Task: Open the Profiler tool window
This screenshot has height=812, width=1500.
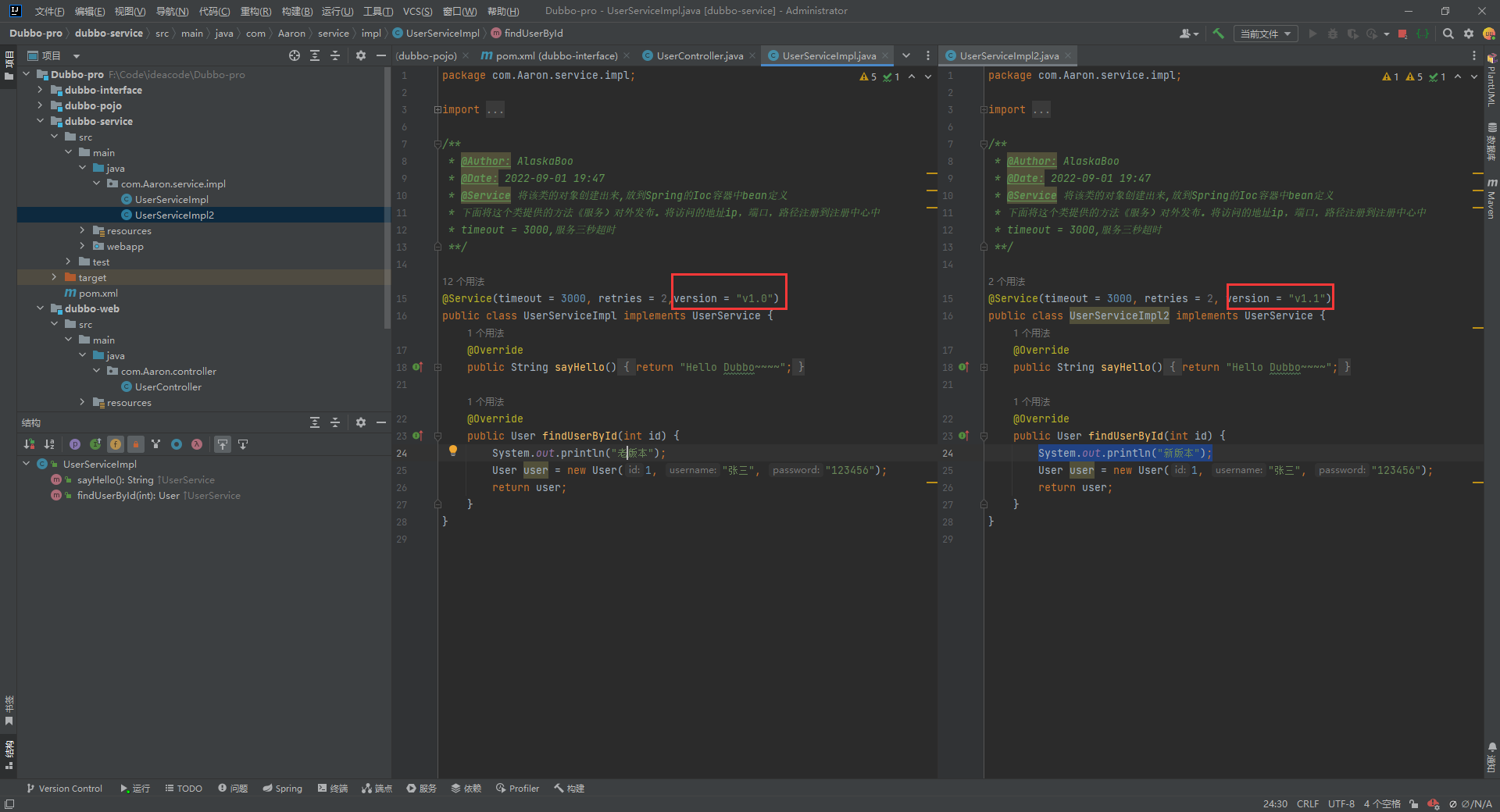Action: tap(517, 789)
